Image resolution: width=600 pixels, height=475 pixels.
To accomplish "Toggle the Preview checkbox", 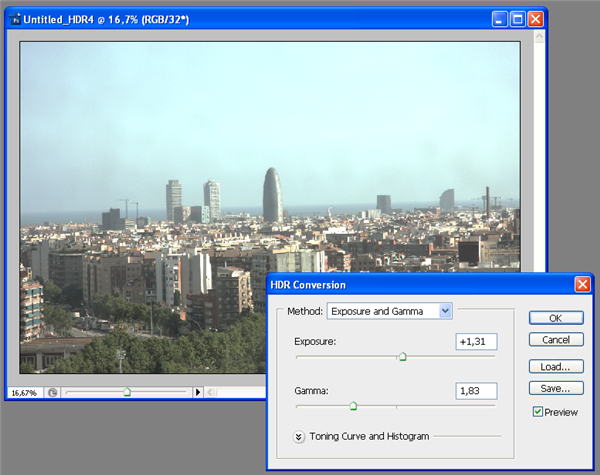I will click(538, 412).
